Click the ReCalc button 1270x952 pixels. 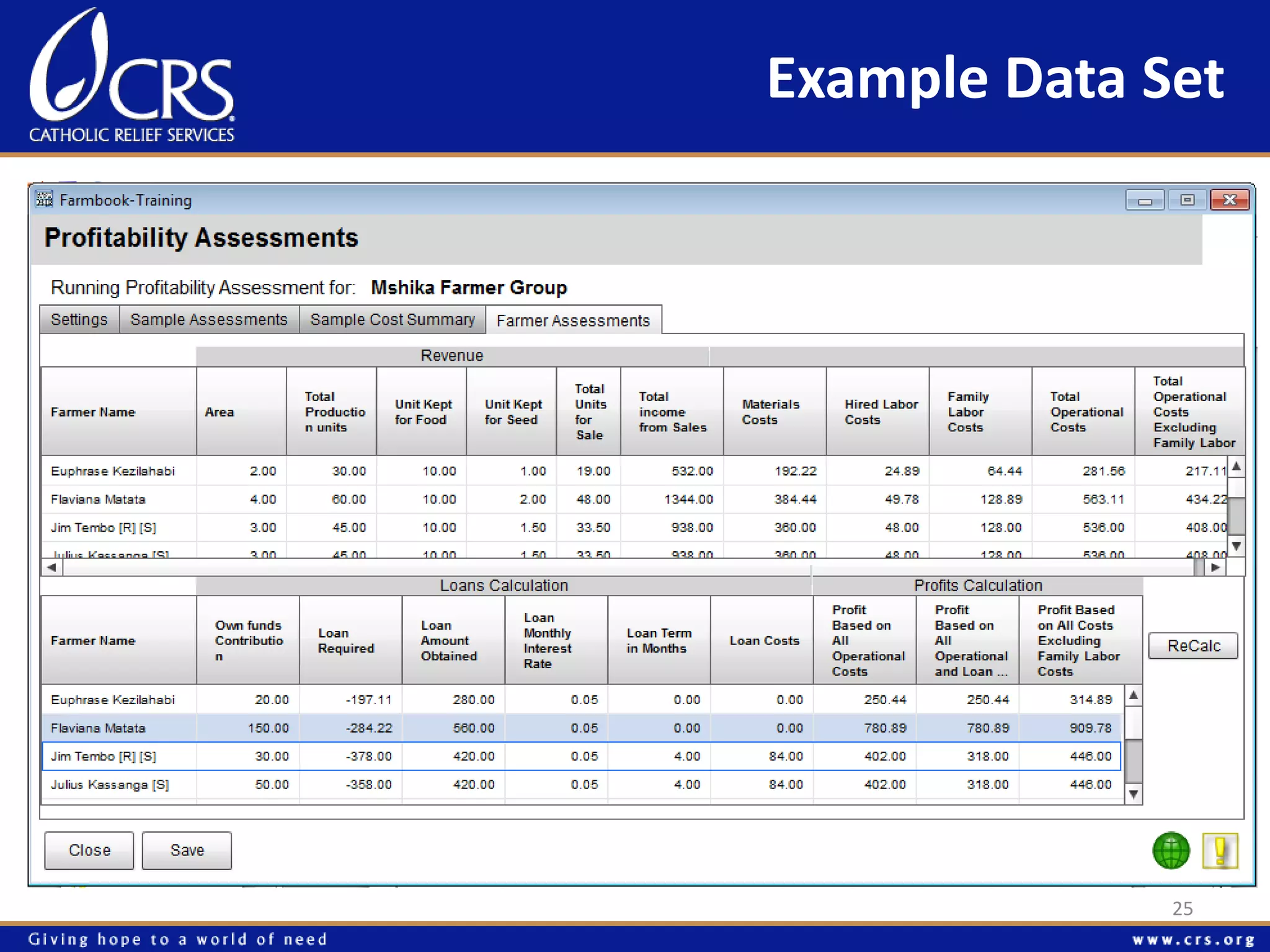point(1193,646)
